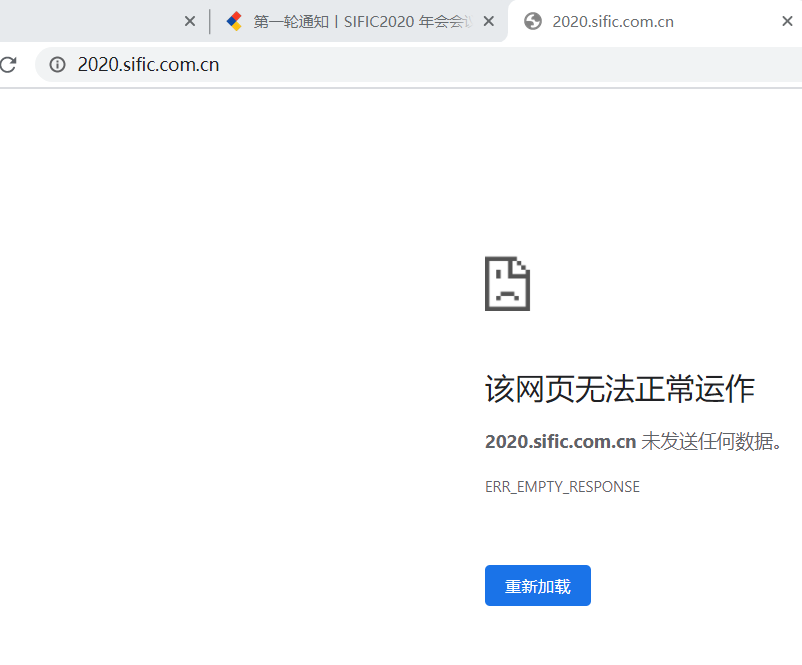The image size is (802, 665).
Task: Open the site information icon in address bar
Action: point(57,64)
